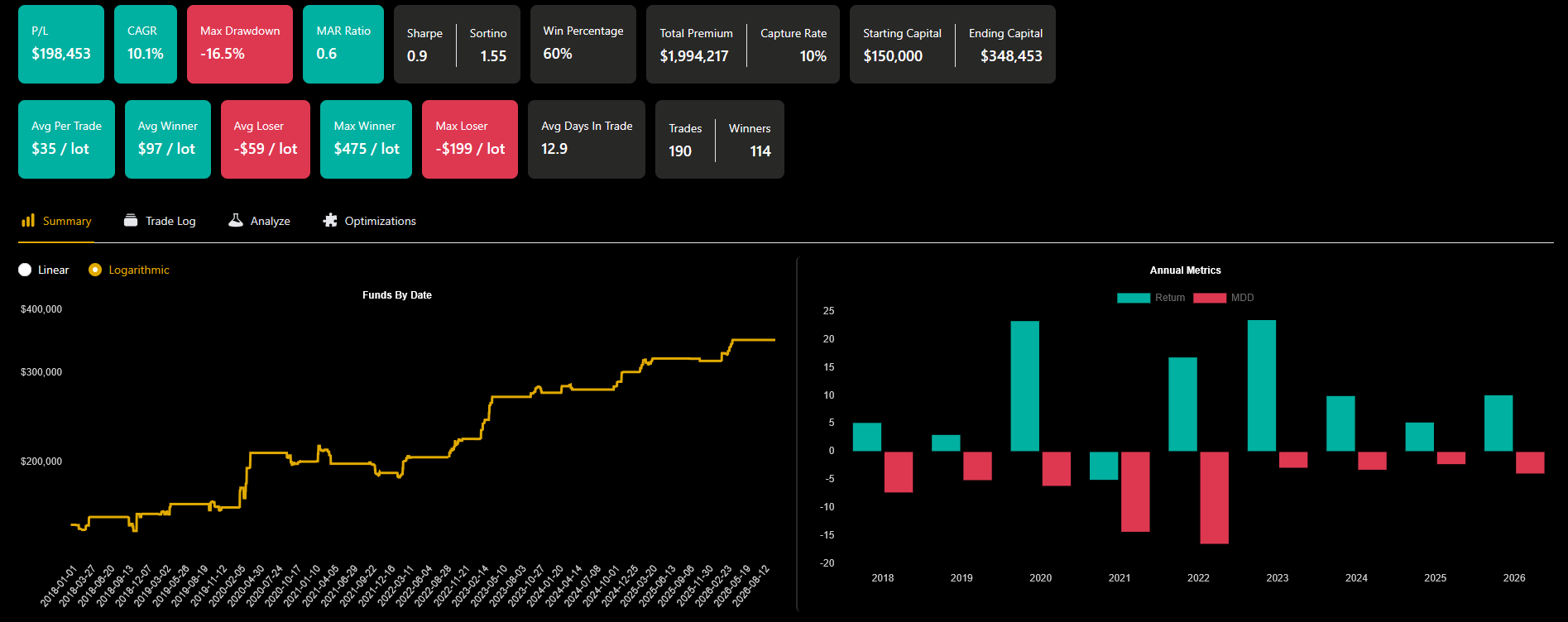Viewport: 1568px width, 622px height.
Task: Open the Summary tab
Action: 56,221
